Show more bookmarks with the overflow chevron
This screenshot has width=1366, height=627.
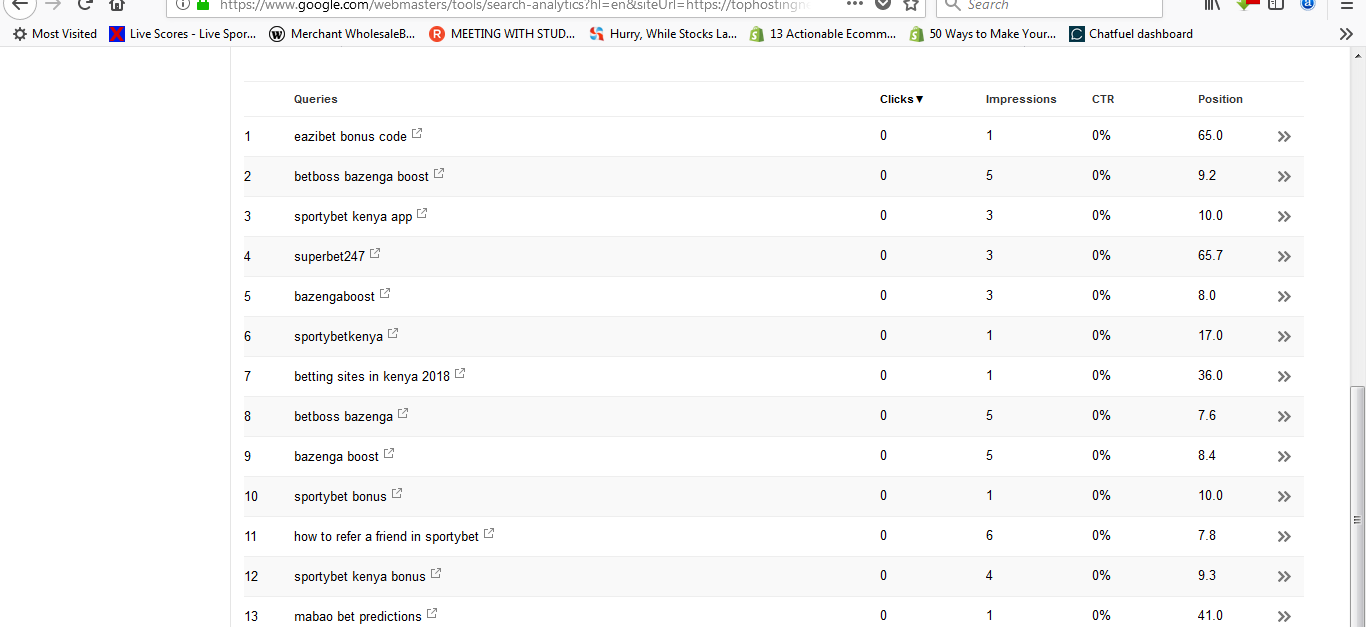[1346, 34]
